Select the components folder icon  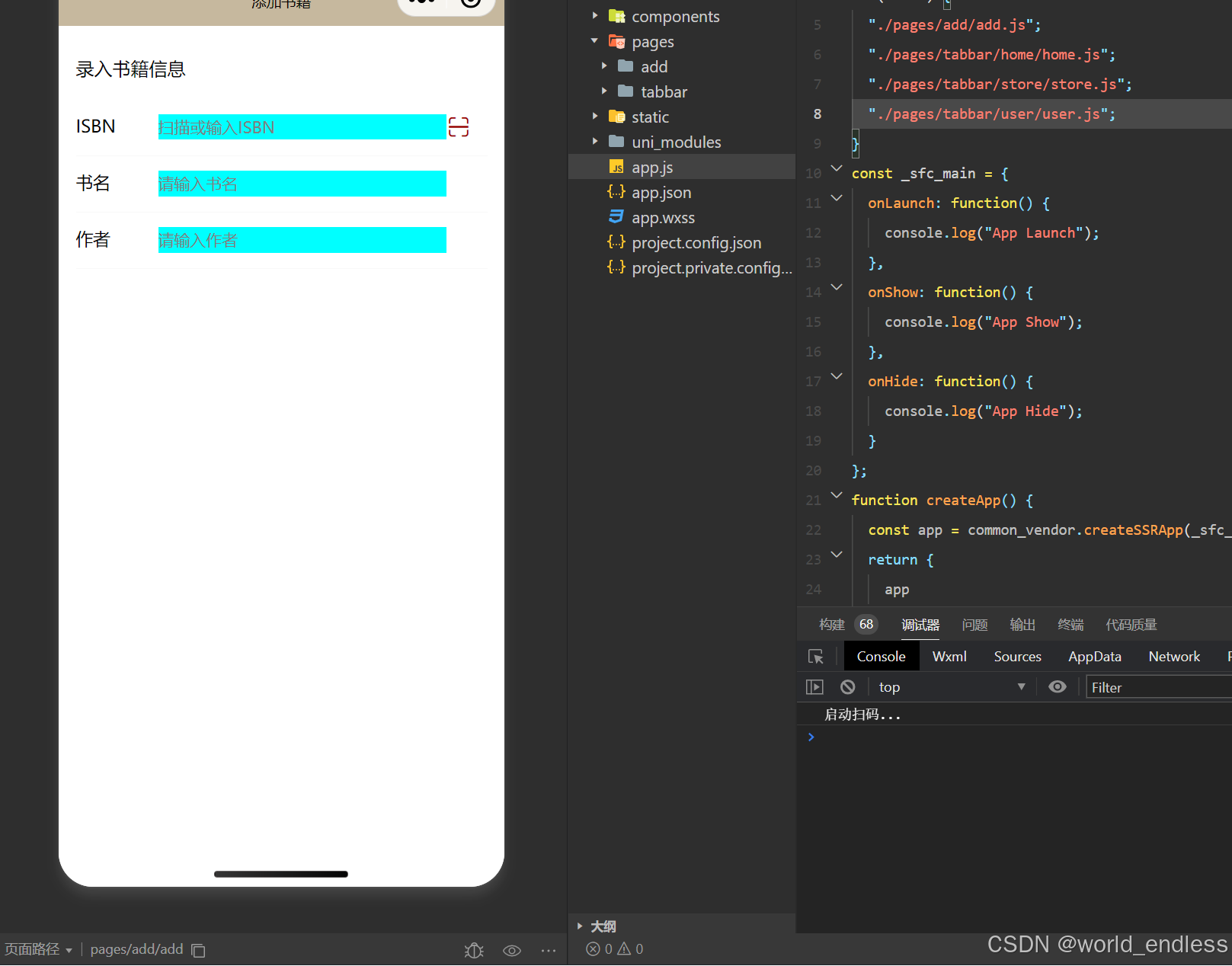click(x=616, y=16)
